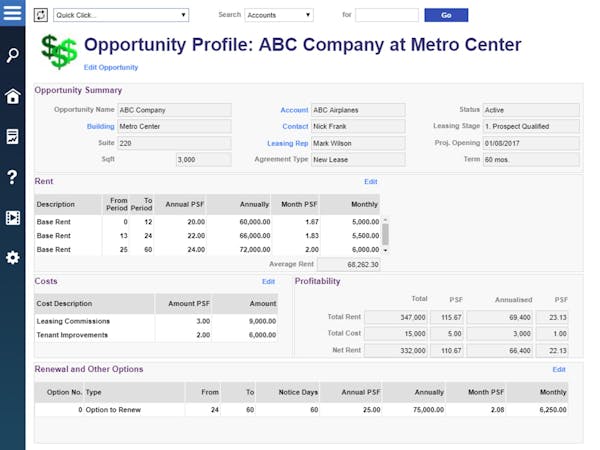Click the green dollar signs icon

[59, 51]
